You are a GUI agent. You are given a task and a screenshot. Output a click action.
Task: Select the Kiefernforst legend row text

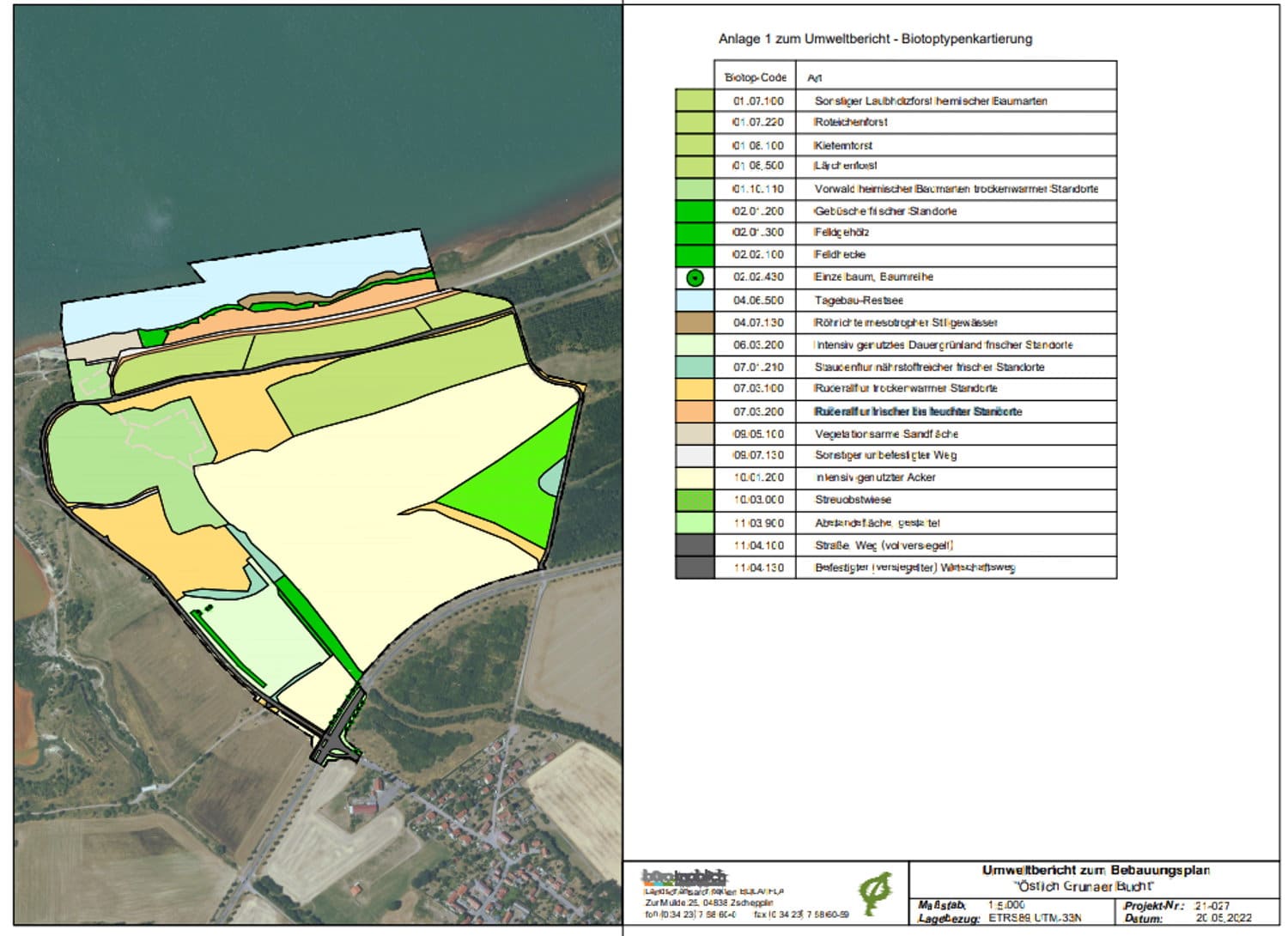click(x=843, y=145)
